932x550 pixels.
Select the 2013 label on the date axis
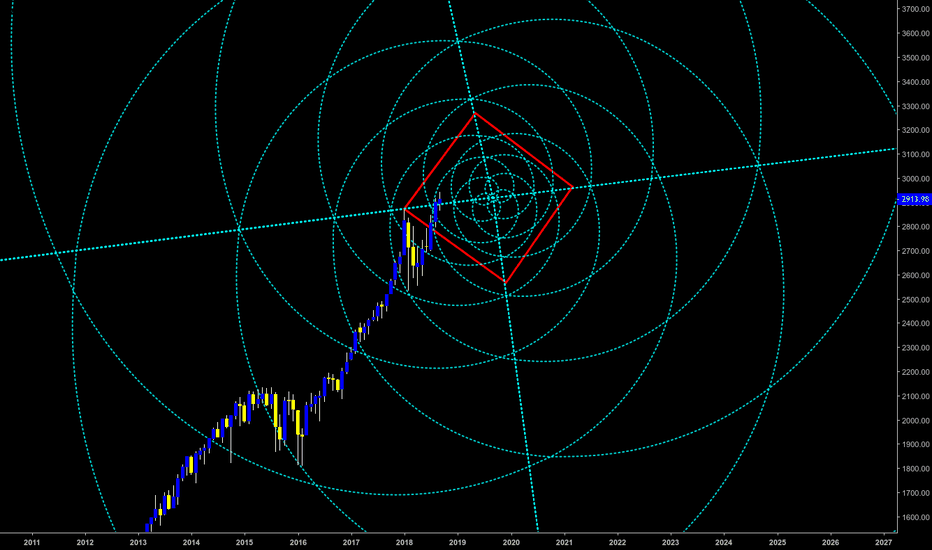(138, 542)
